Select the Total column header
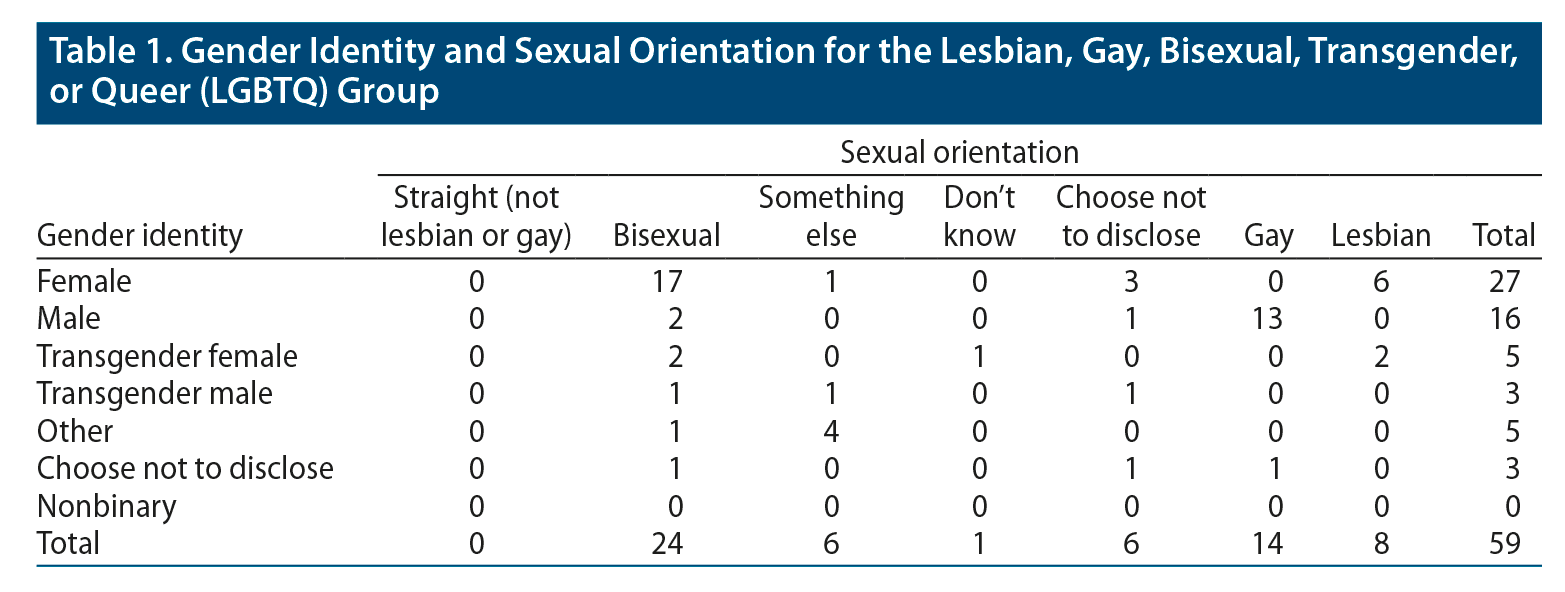This screenshot has width=1565, height=592. point(1503,235)
